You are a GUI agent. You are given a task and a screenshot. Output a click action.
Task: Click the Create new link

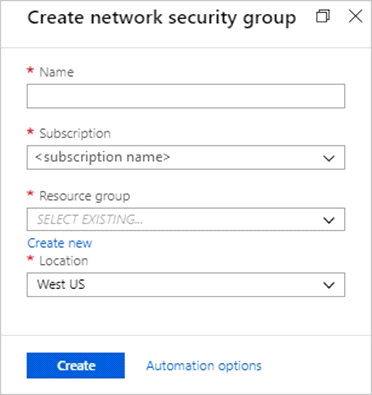pyautogui.click(x=59, y=243)
